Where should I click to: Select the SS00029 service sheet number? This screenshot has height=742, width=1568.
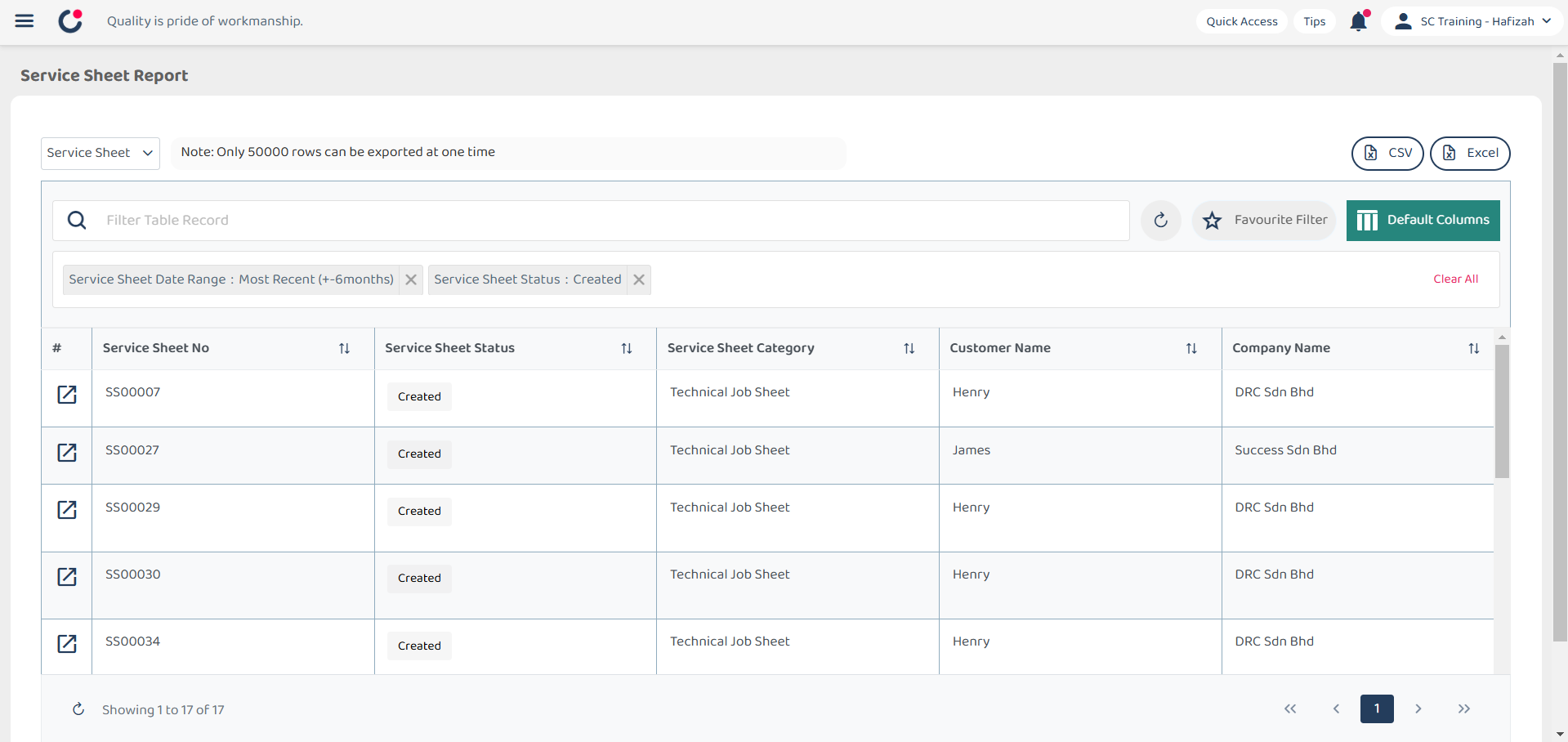(x=132, y=507)
